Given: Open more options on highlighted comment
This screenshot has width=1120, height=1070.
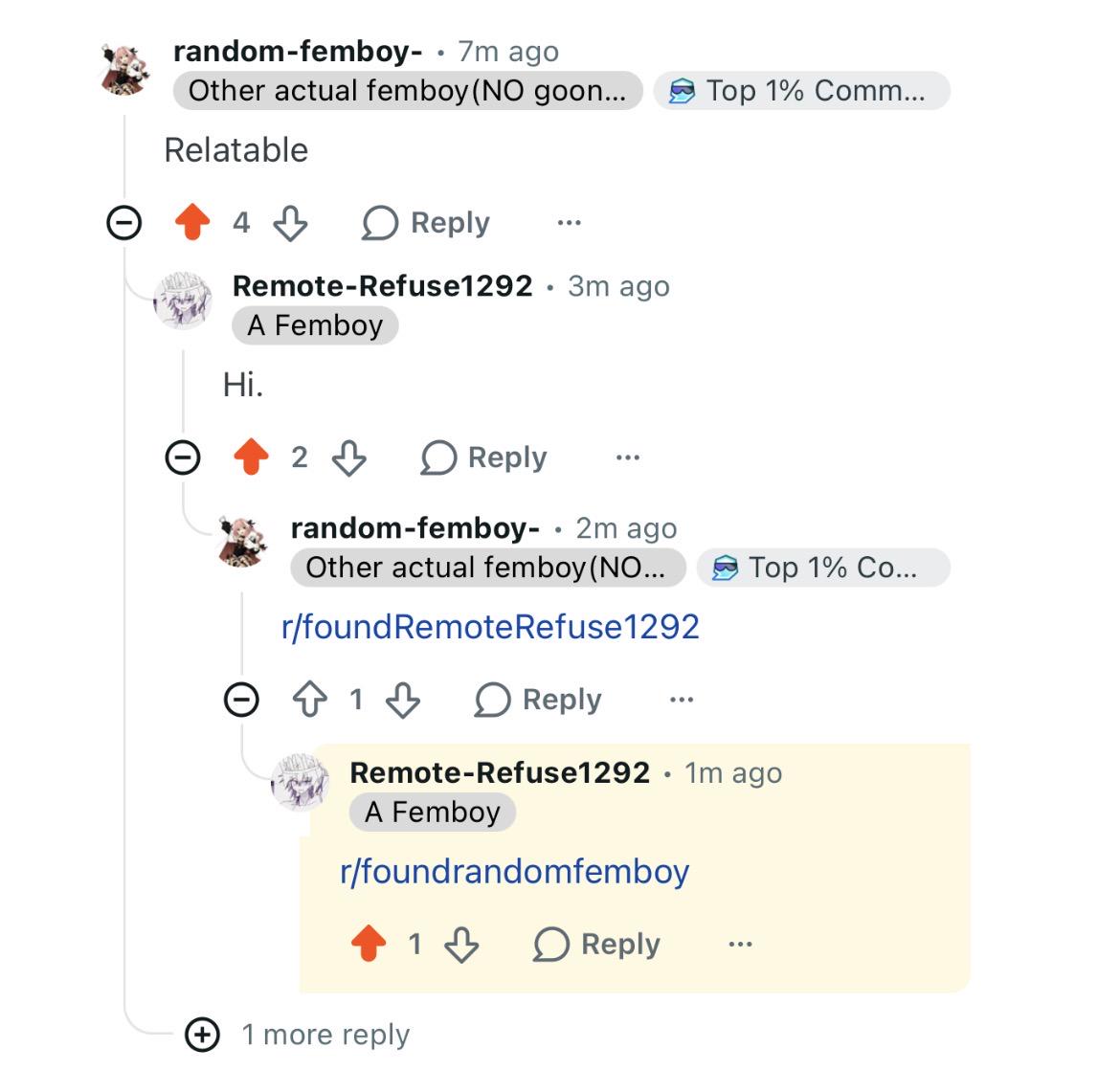Looking at the screenshot, I should click(740, 945).
